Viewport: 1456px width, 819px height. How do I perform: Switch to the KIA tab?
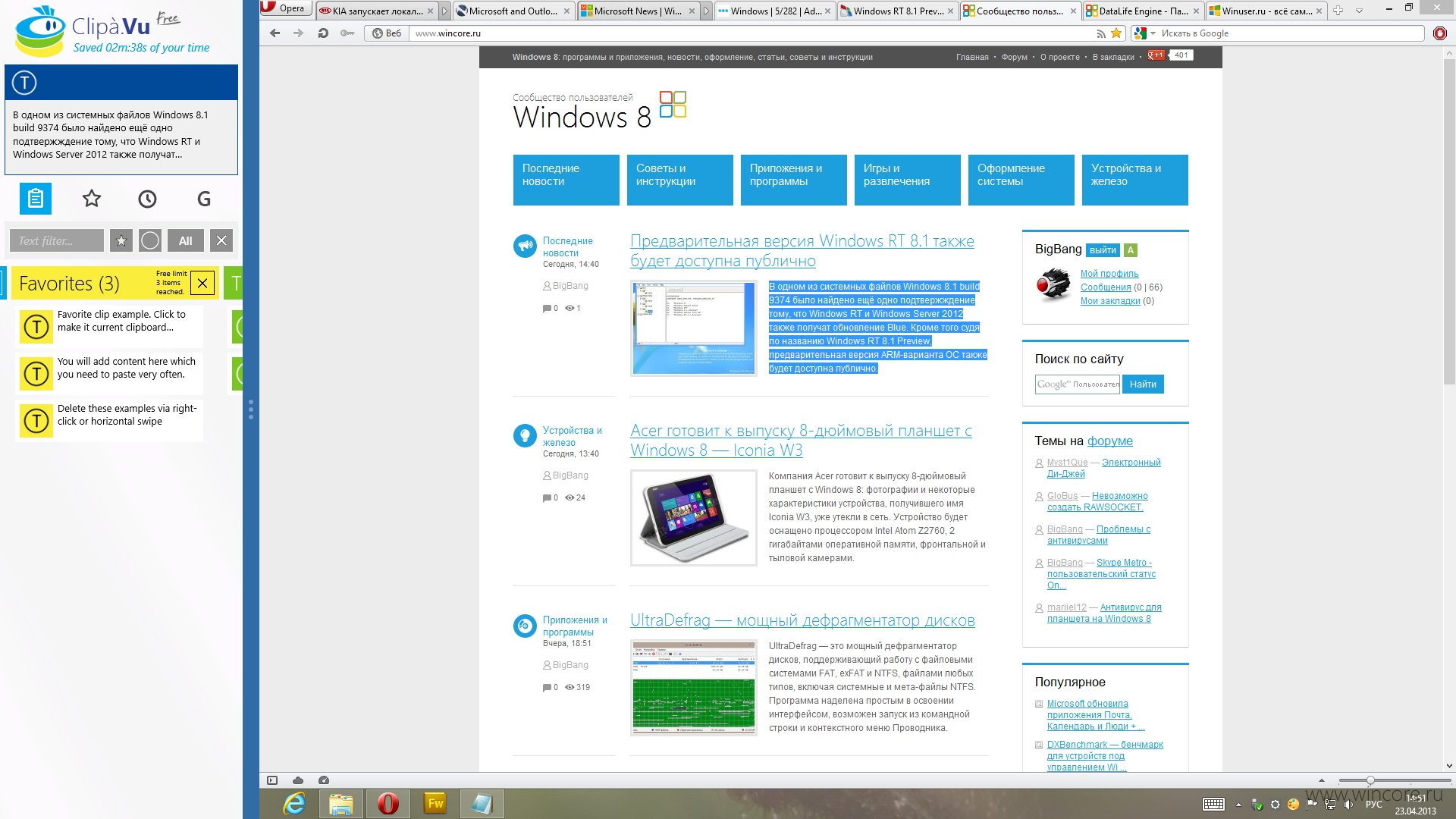point(377,11)
